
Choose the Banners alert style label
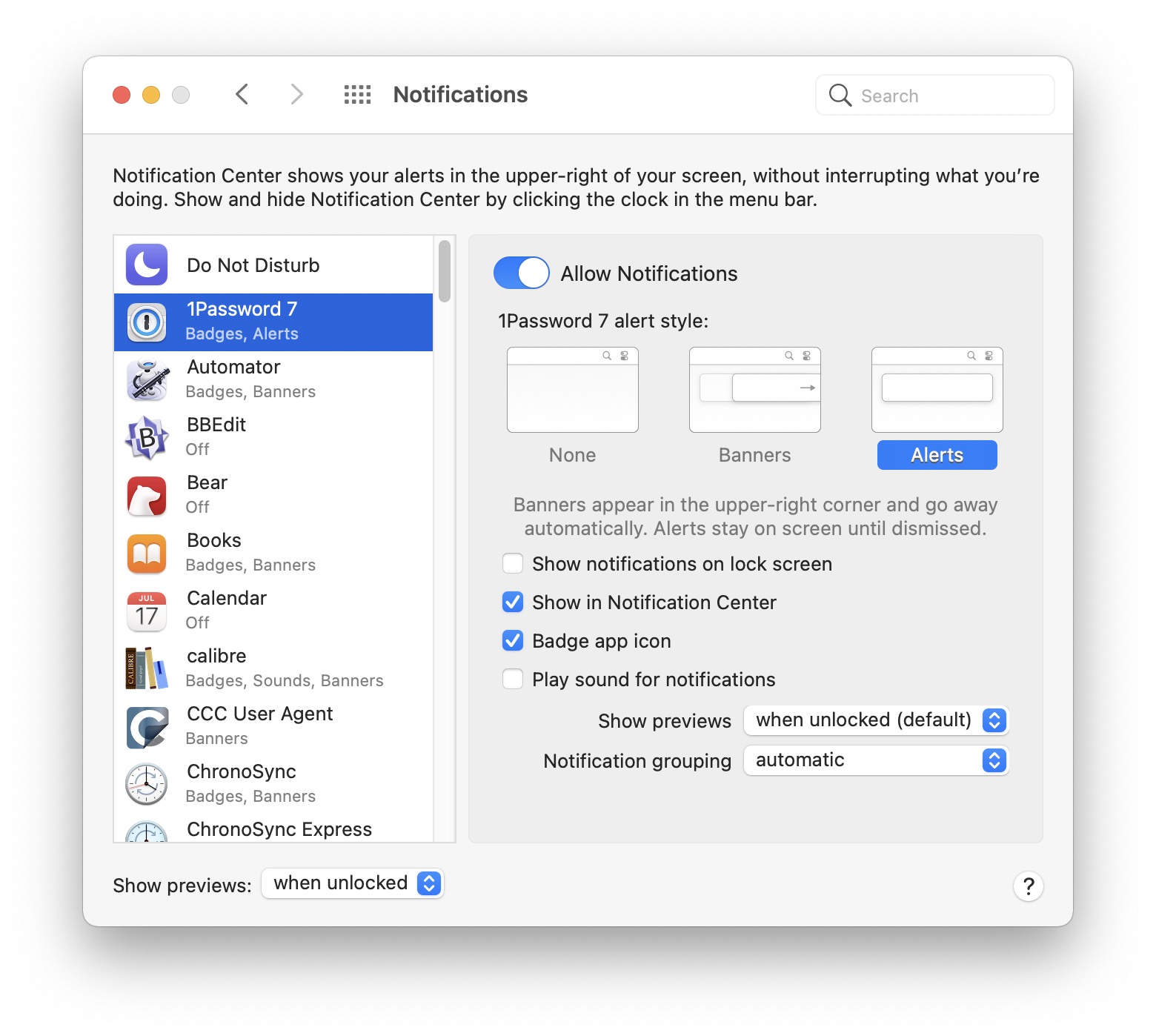[755, 455]
